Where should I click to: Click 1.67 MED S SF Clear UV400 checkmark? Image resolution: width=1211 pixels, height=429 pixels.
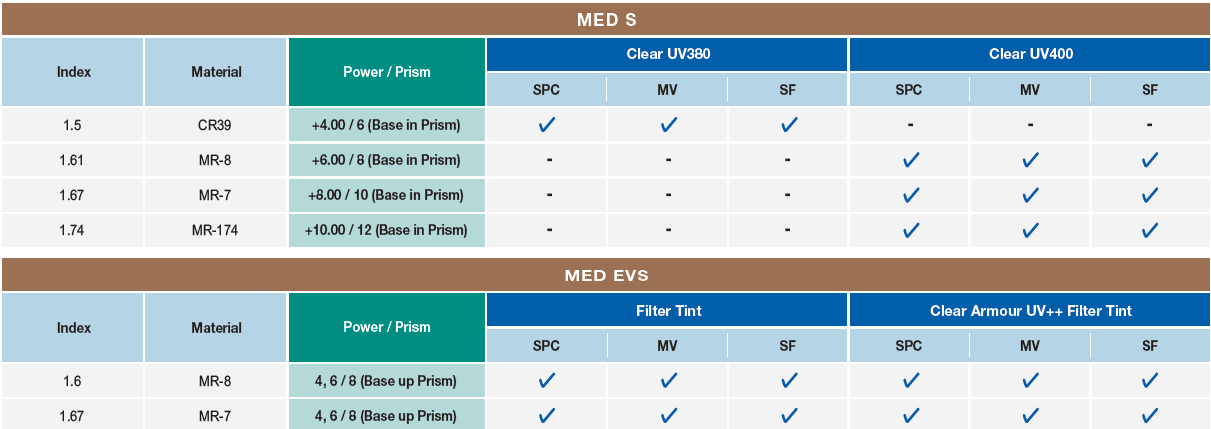[x=1150, y=195]
